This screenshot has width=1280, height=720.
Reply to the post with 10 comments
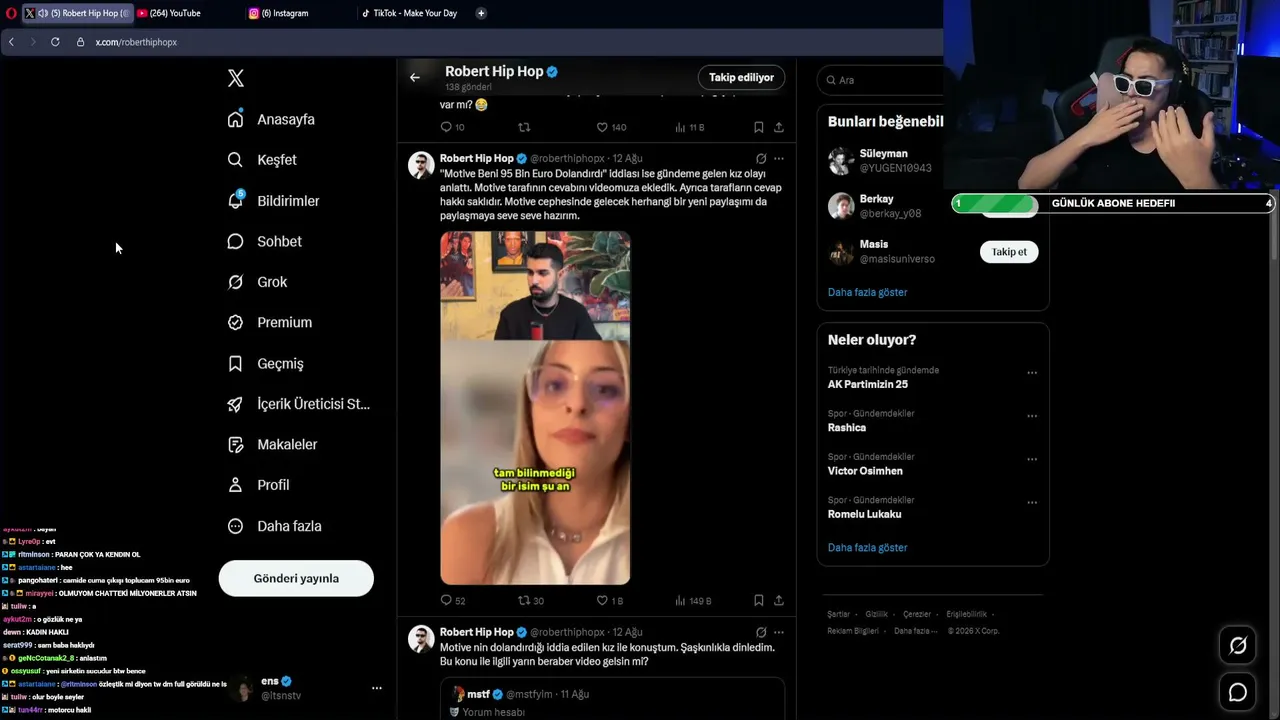[x=446, y=127]
